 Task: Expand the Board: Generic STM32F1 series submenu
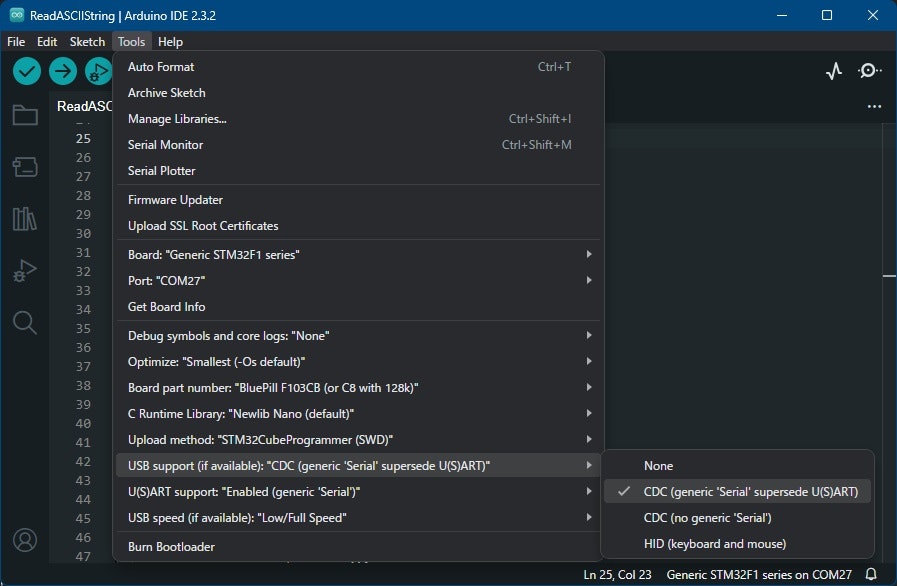tap(359, 255)
